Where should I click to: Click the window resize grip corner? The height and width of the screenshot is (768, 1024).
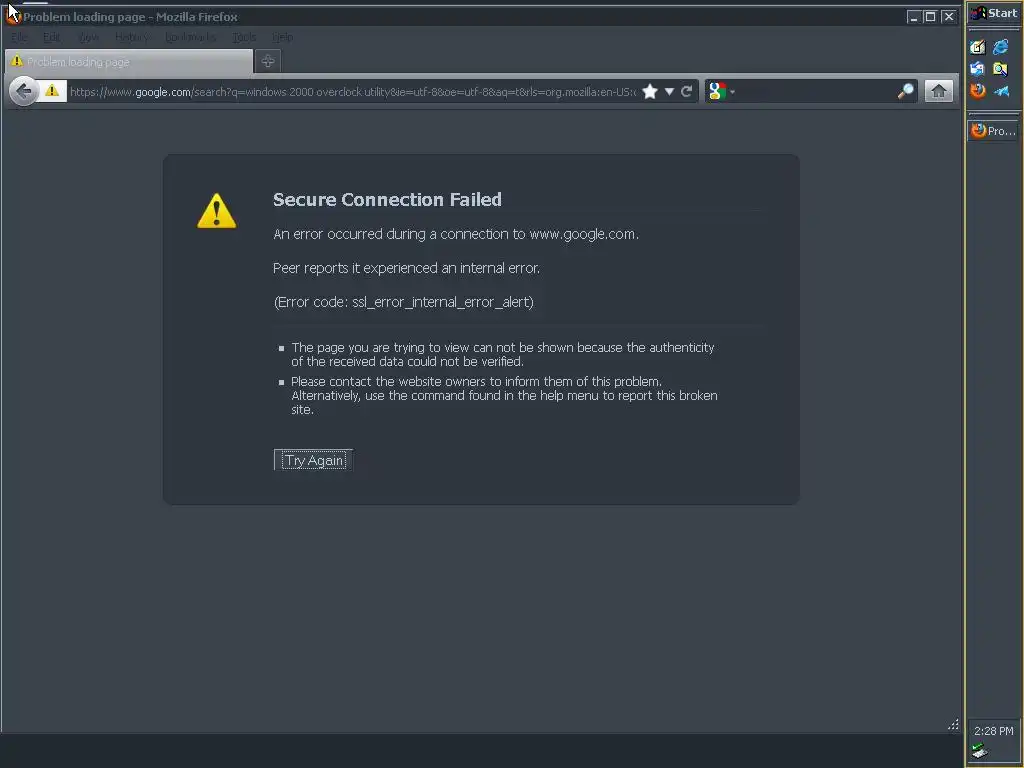click(953, 724)
